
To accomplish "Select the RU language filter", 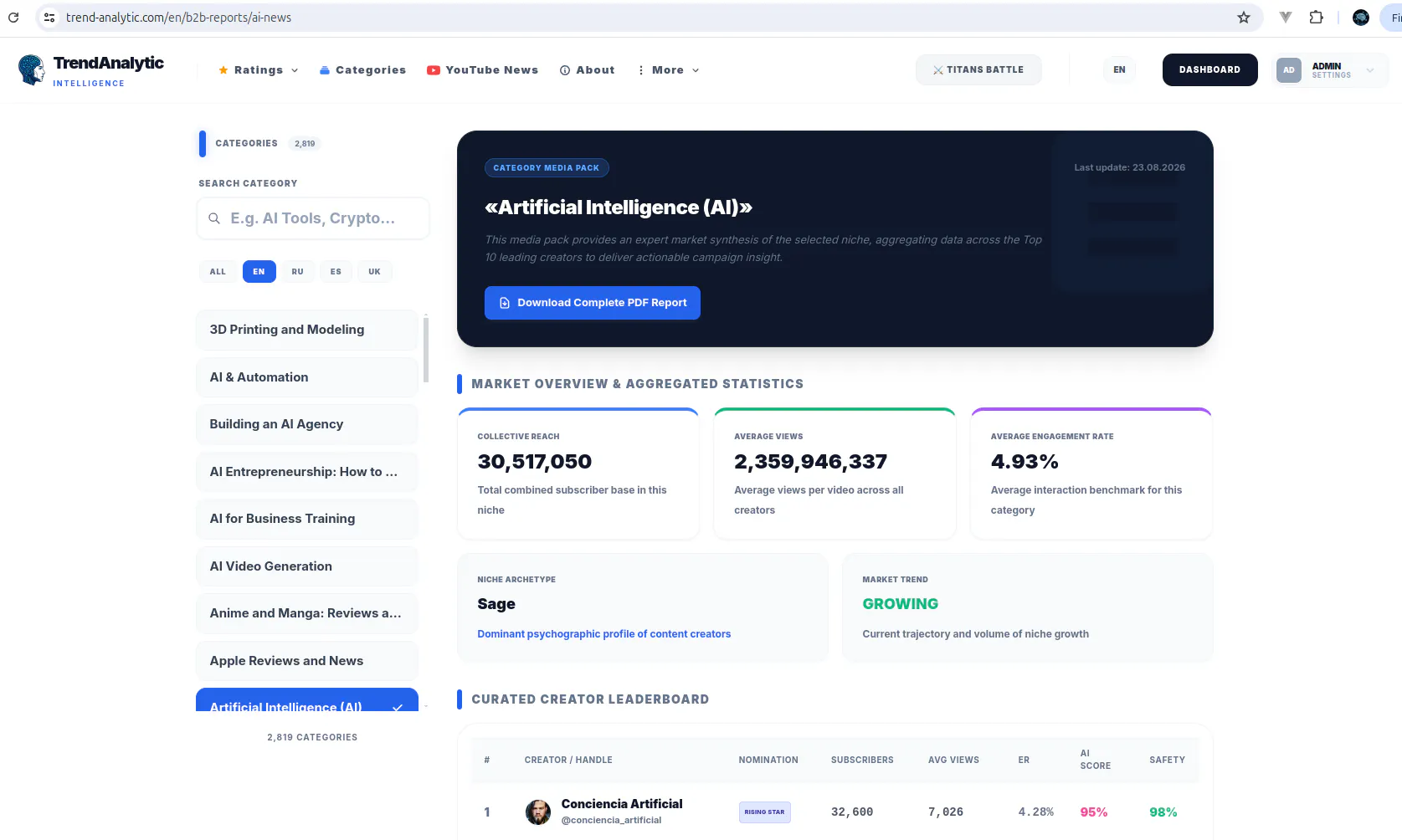I will [297, 272].
